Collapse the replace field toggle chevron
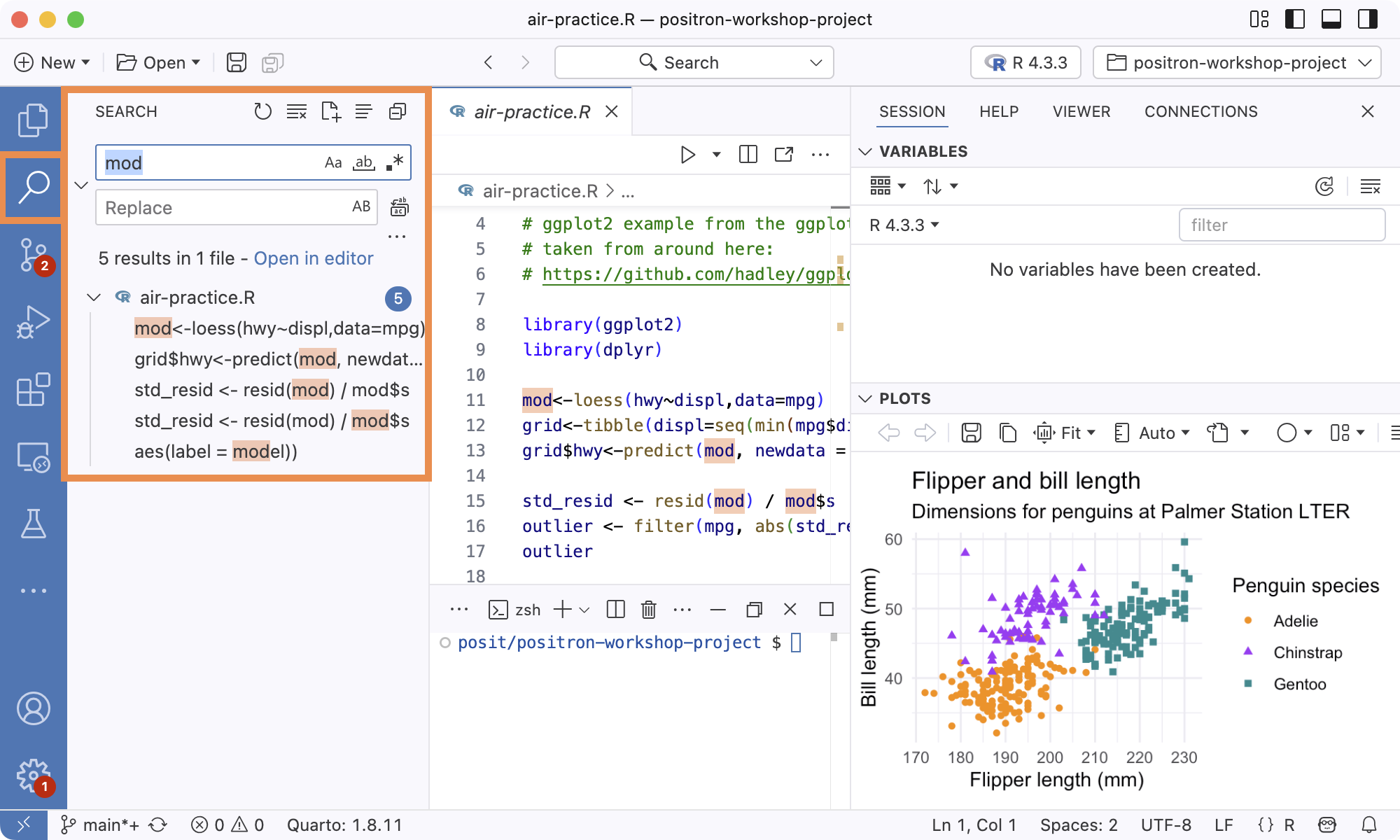 point(81,185)
